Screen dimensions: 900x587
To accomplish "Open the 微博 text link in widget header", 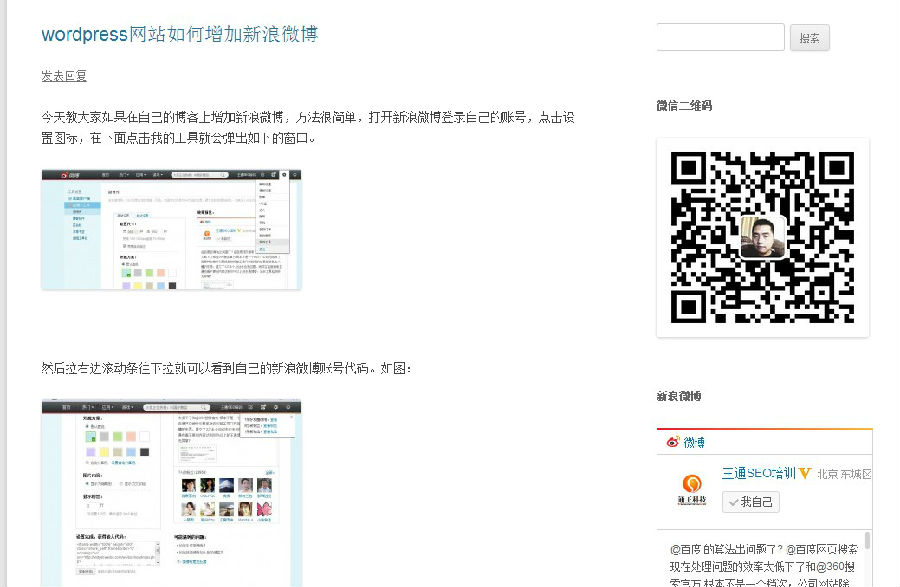I will click(x=694, y=442).
